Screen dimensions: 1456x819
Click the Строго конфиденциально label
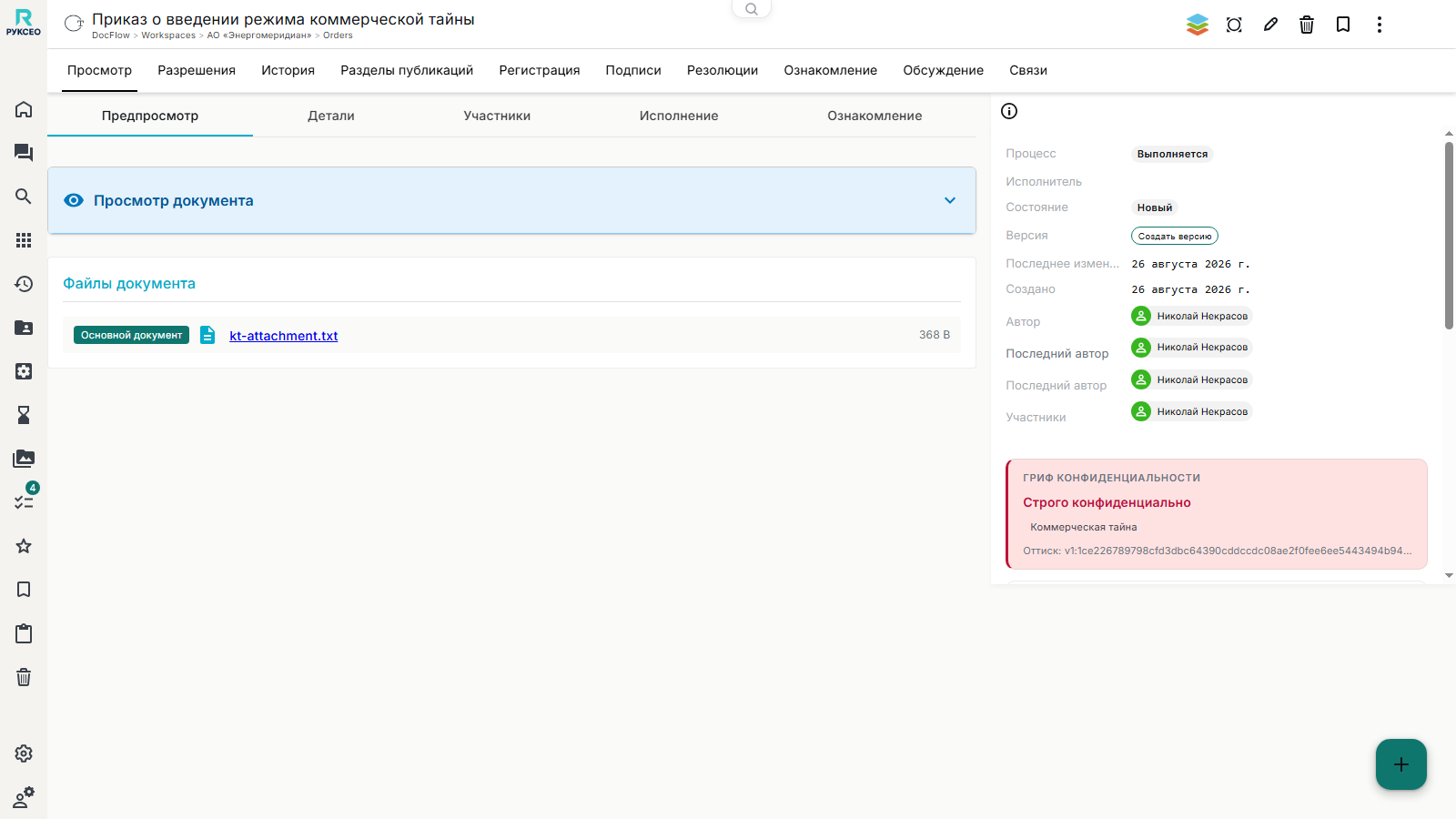[x=1107, y=502]
